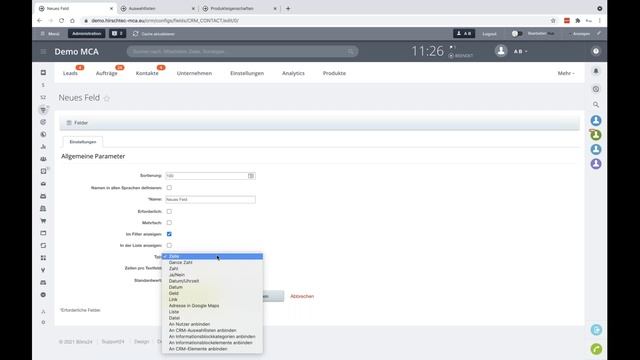This screenshot has width=640, height=360.
Task: Open the magnifier search icon in right sidebar
Action: coord(596,105)
